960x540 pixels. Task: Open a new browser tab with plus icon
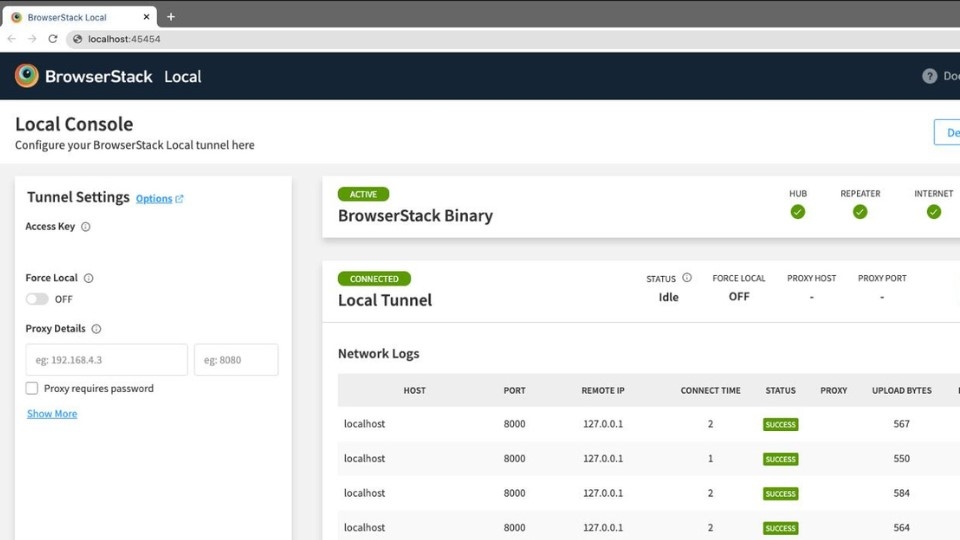[171, 17]
